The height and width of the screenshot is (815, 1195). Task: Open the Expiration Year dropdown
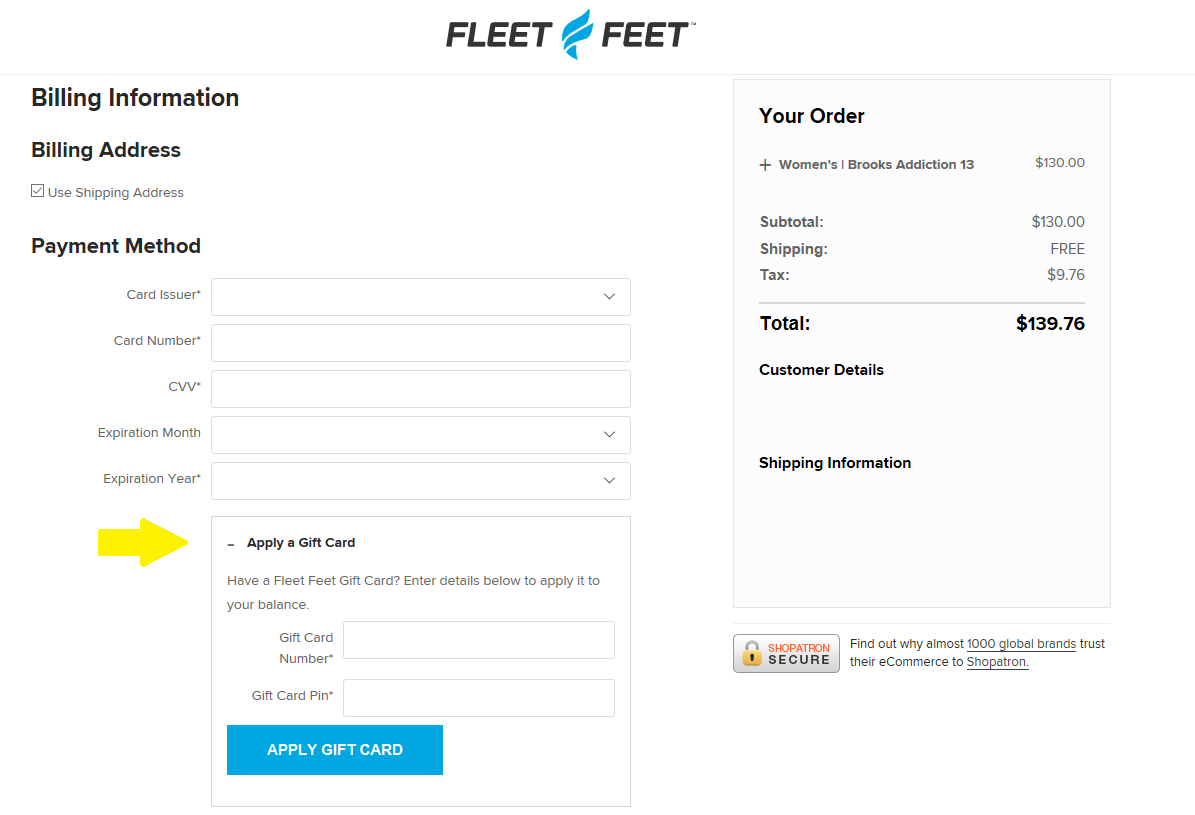point(420,481)
